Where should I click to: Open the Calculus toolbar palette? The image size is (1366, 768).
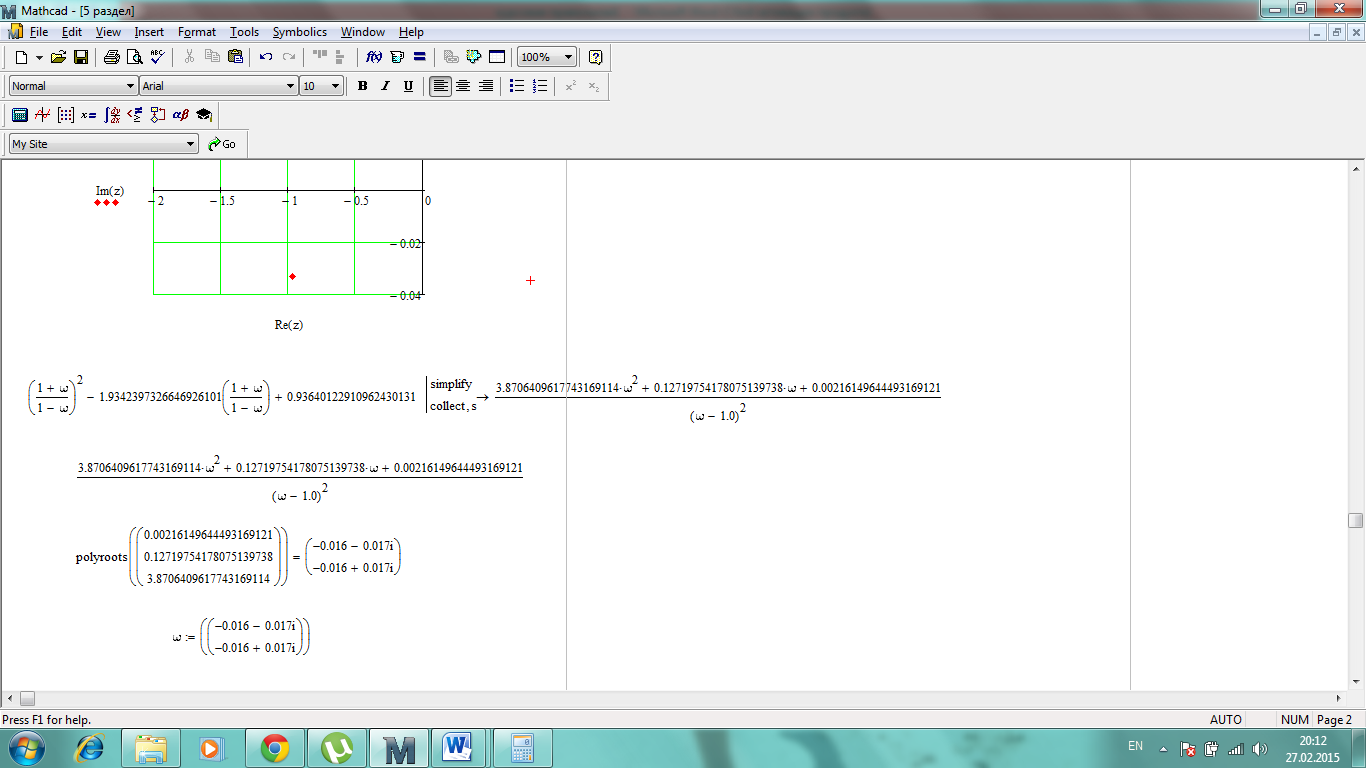pos(112,115)
